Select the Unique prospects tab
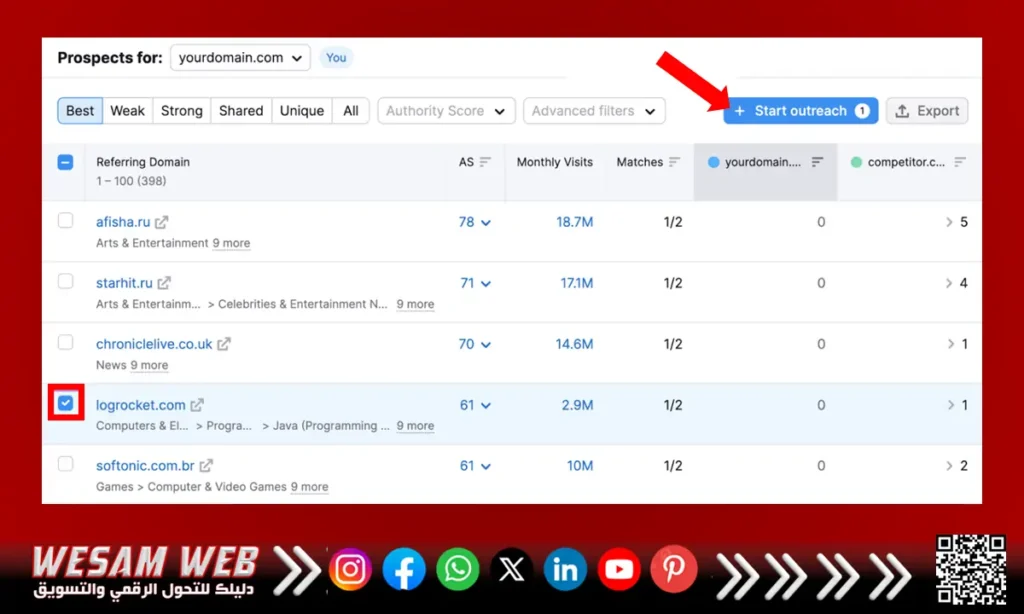This screenshot has height=614, width=1024. coord(301,111)
